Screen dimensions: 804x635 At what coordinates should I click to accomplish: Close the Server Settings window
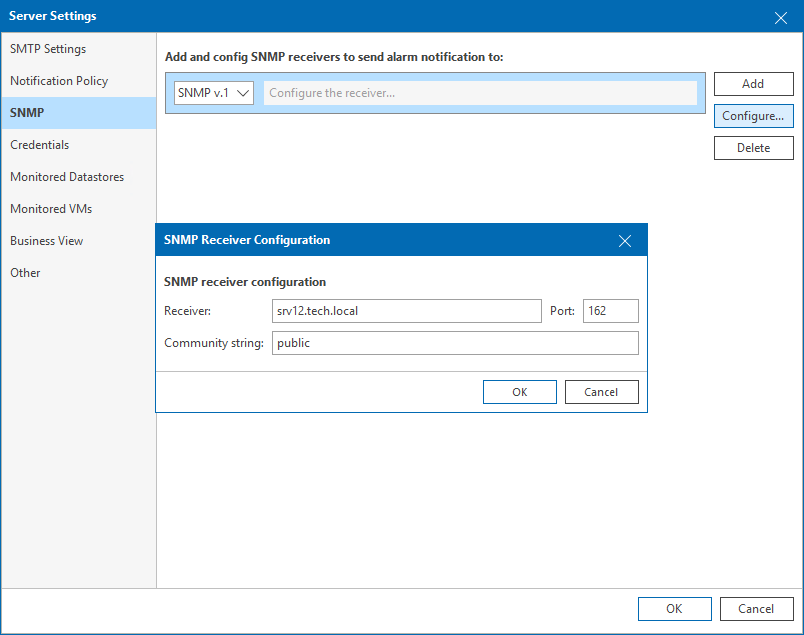tap(781, 16)
